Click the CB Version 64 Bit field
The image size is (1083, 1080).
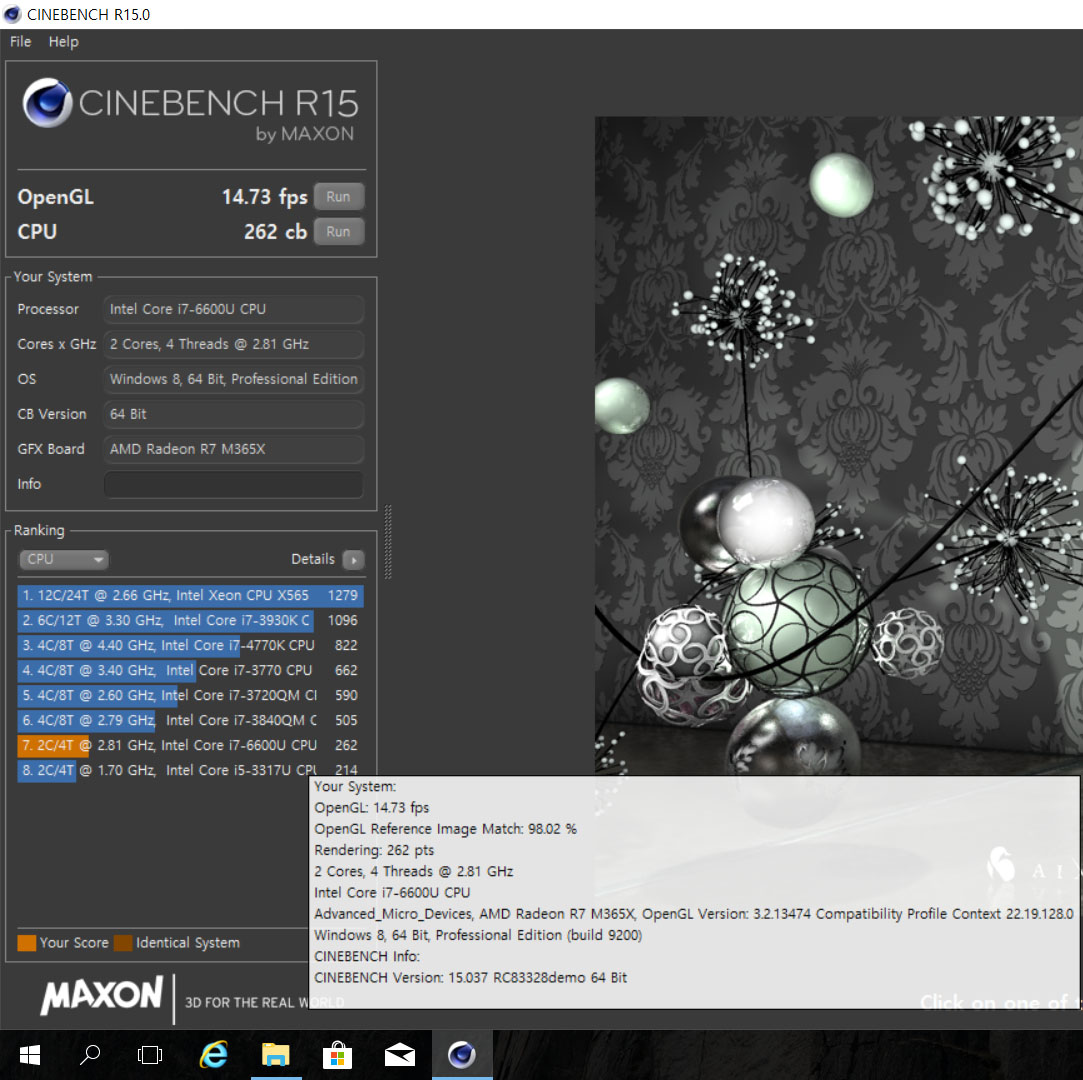click(233, 414)
